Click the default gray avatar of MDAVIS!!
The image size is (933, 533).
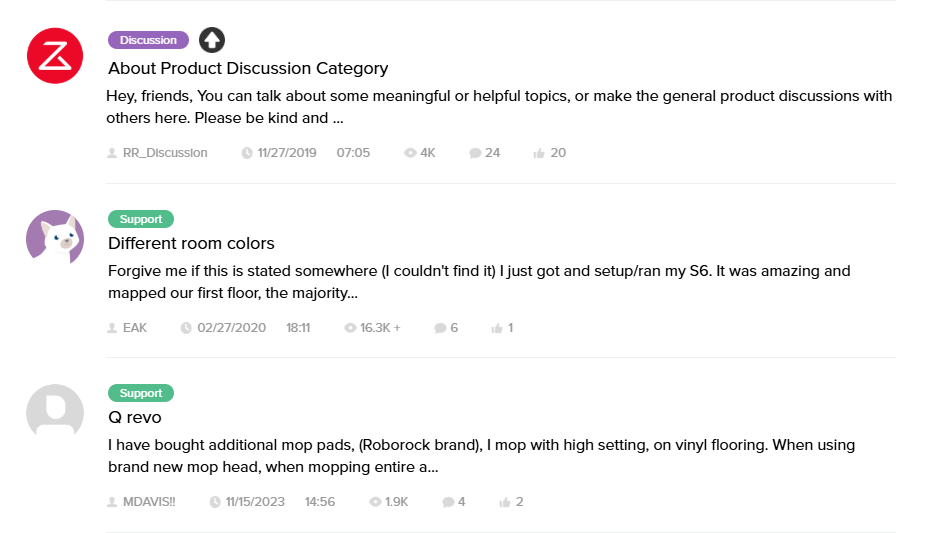click(54, 411)
